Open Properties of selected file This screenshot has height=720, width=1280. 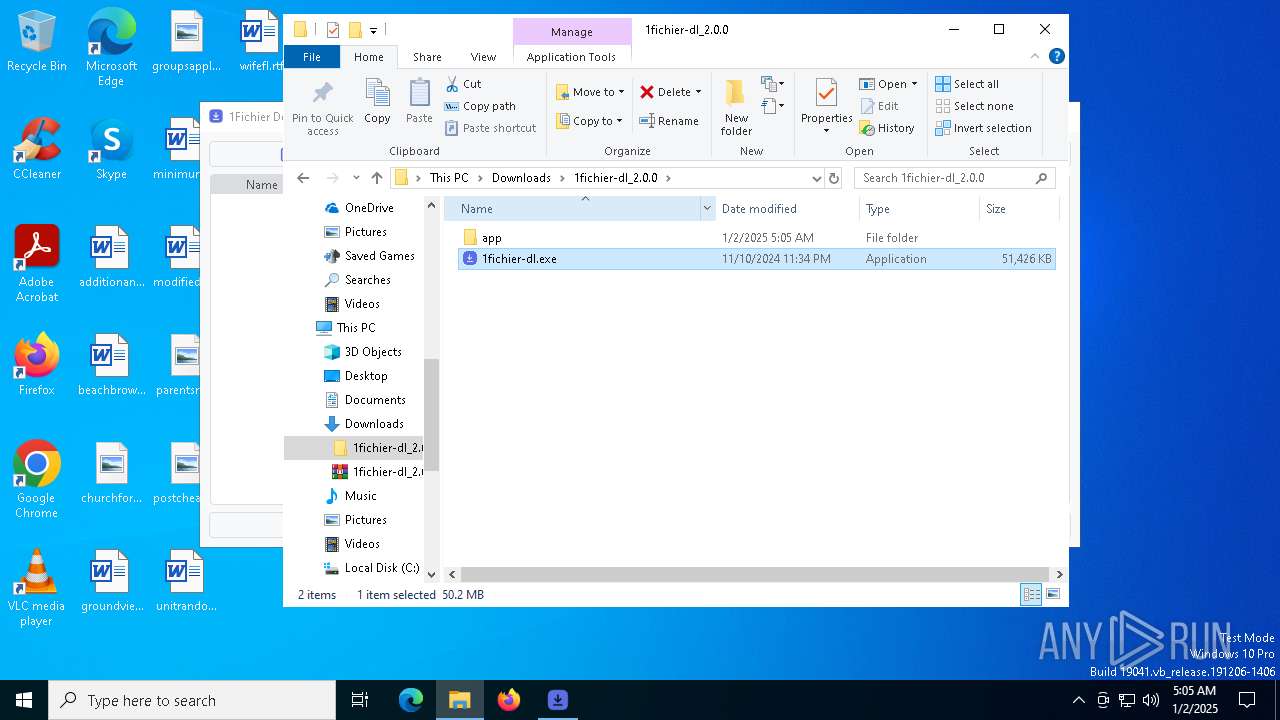click(826, 107)
